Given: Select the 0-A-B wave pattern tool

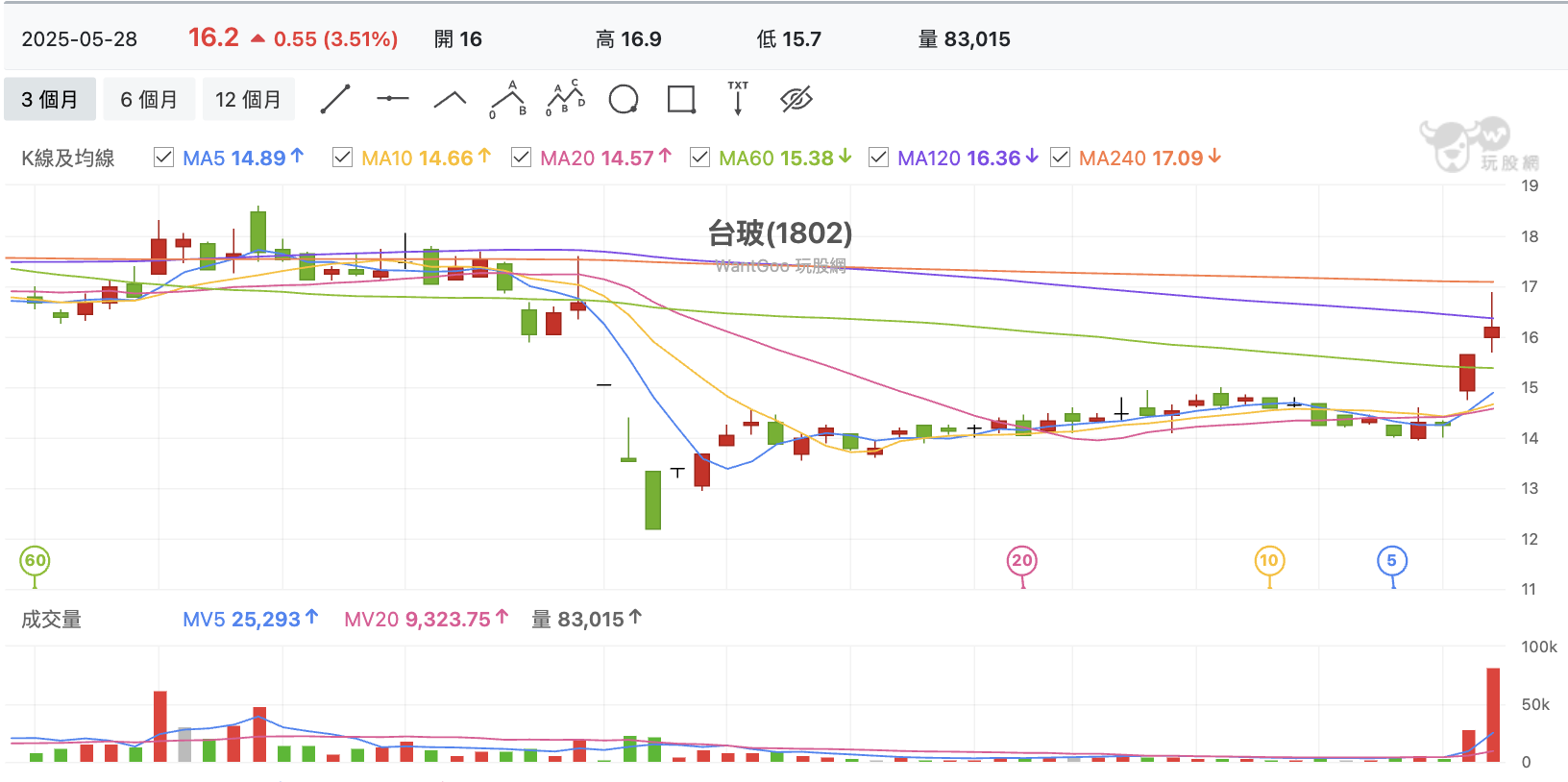Looking at the screenshot, I should click(508, 99).
